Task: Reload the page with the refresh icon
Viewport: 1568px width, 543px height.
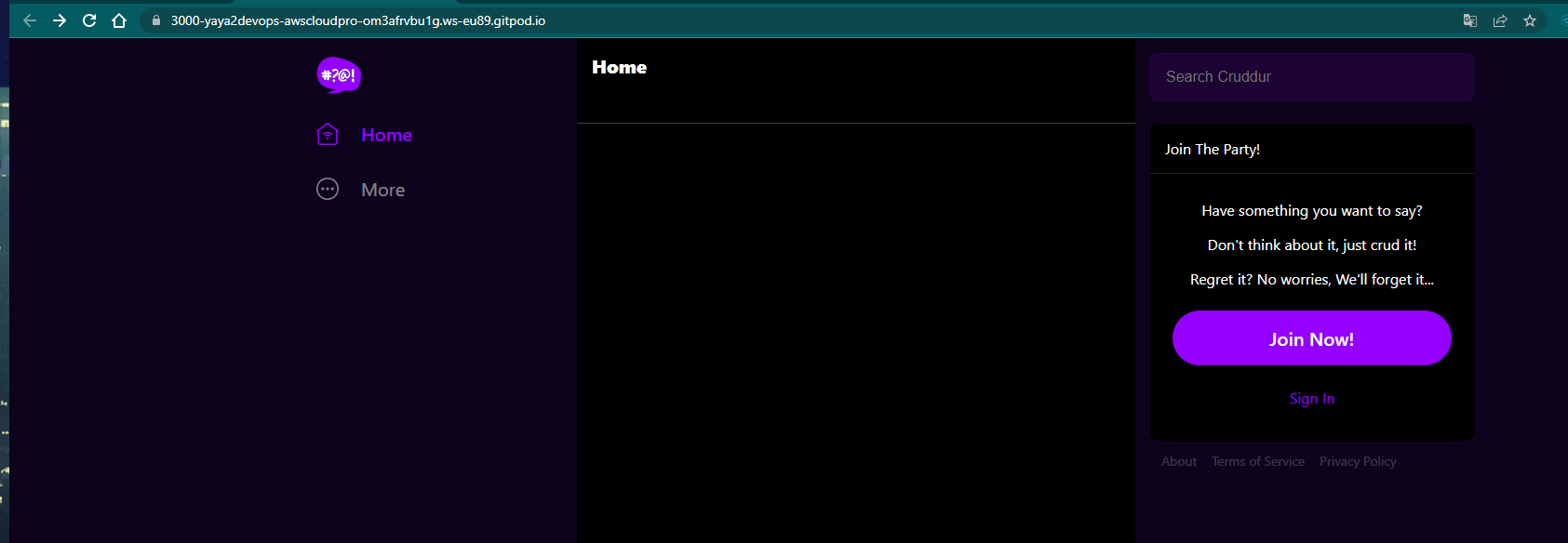Action: (x=89, y=20)
